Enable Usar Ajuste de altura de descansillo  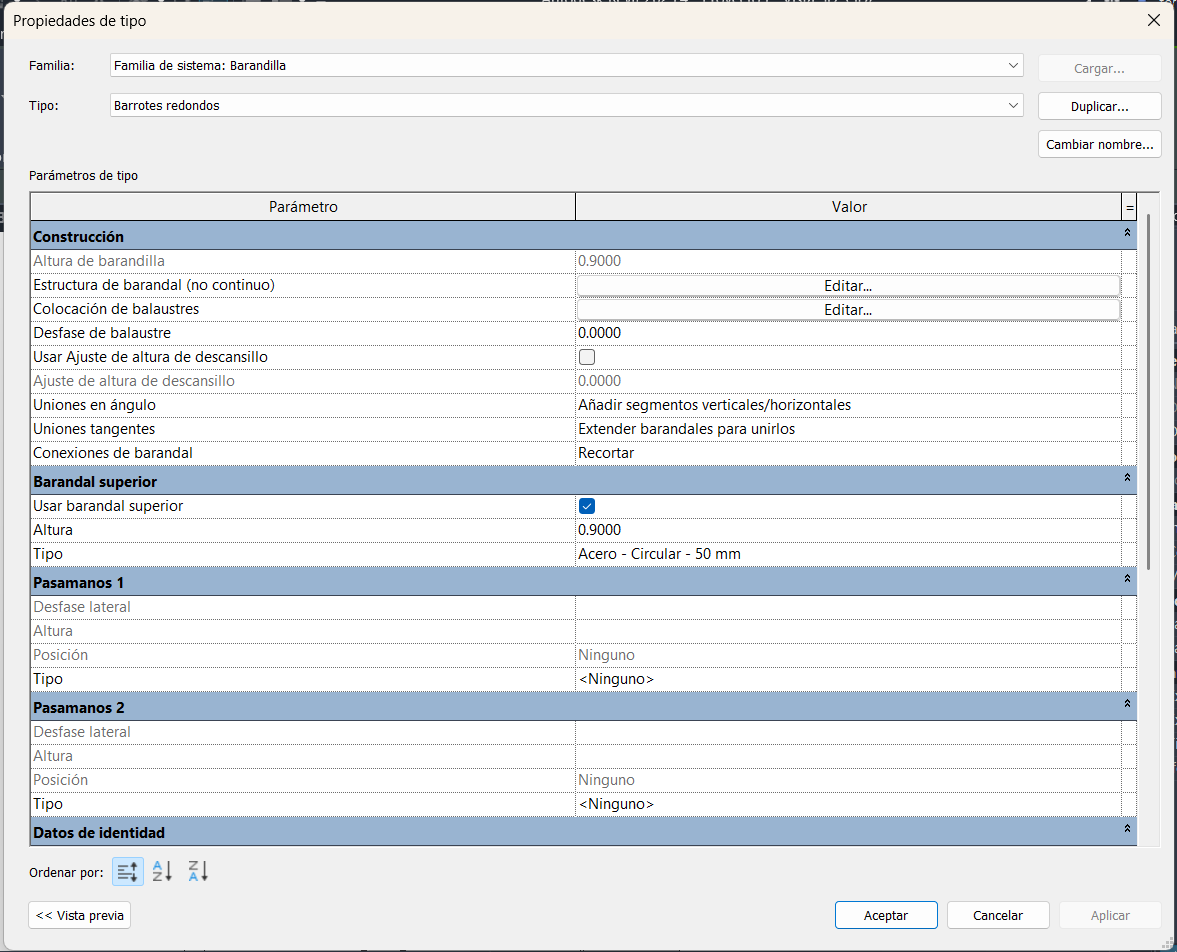(x=587, y=357)
